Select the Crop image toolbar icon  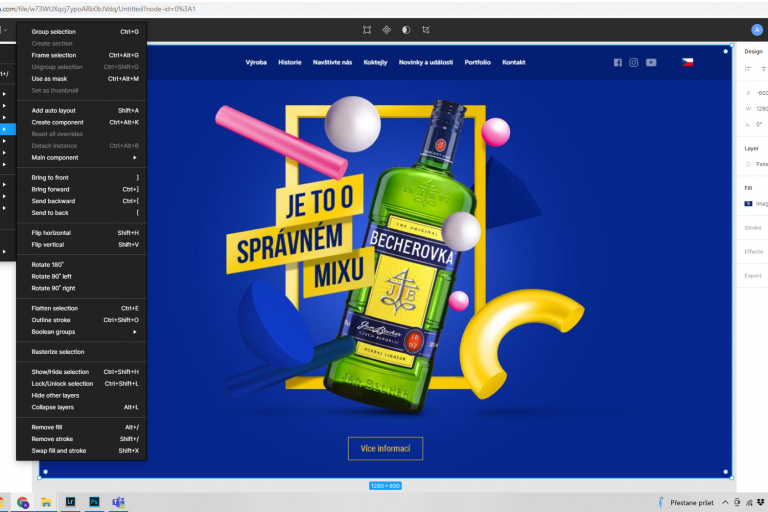[426, 30]
